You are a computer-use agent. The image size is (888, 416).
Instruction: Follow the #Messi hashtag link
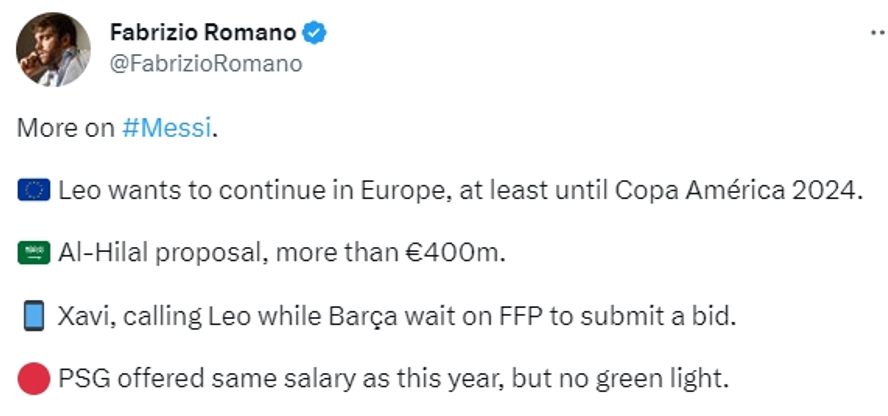(x=166, y=128)
